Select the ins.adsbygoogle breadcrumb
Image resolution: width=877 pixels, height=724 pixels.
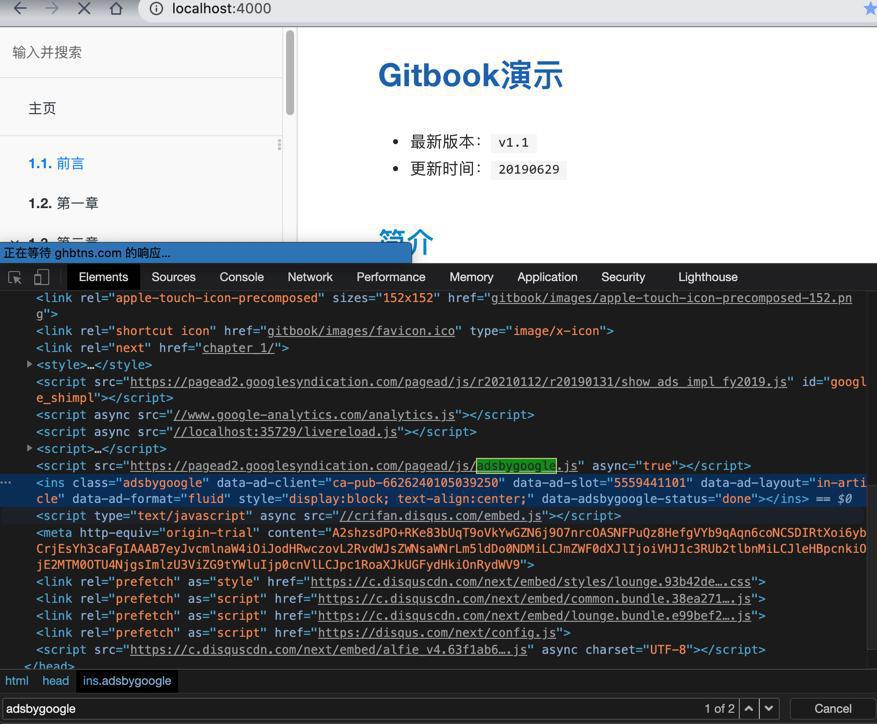click(x=127, y=681)
